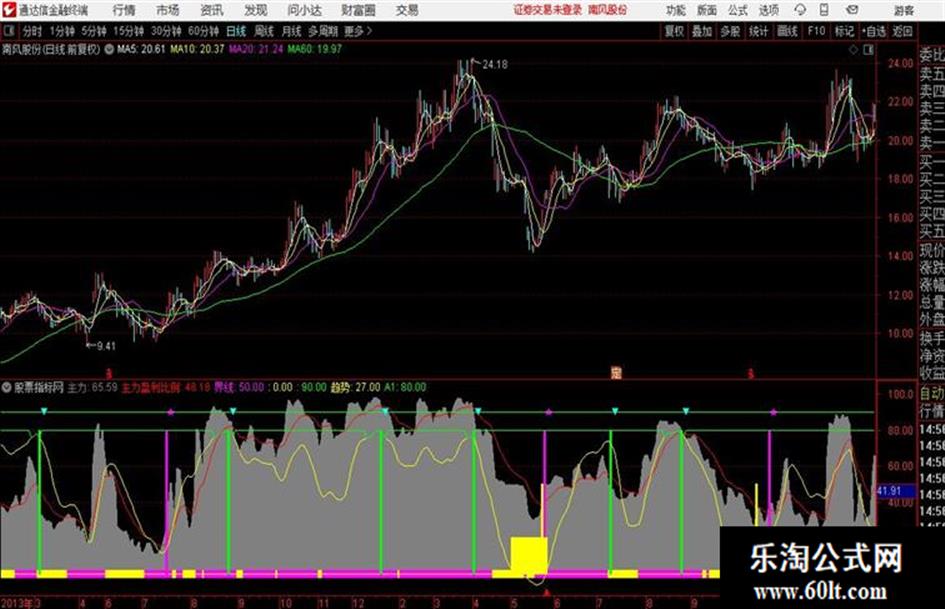945x609 pixels.
Task: Click the 统计 statistics toolbar button
Action: [758, 31]
